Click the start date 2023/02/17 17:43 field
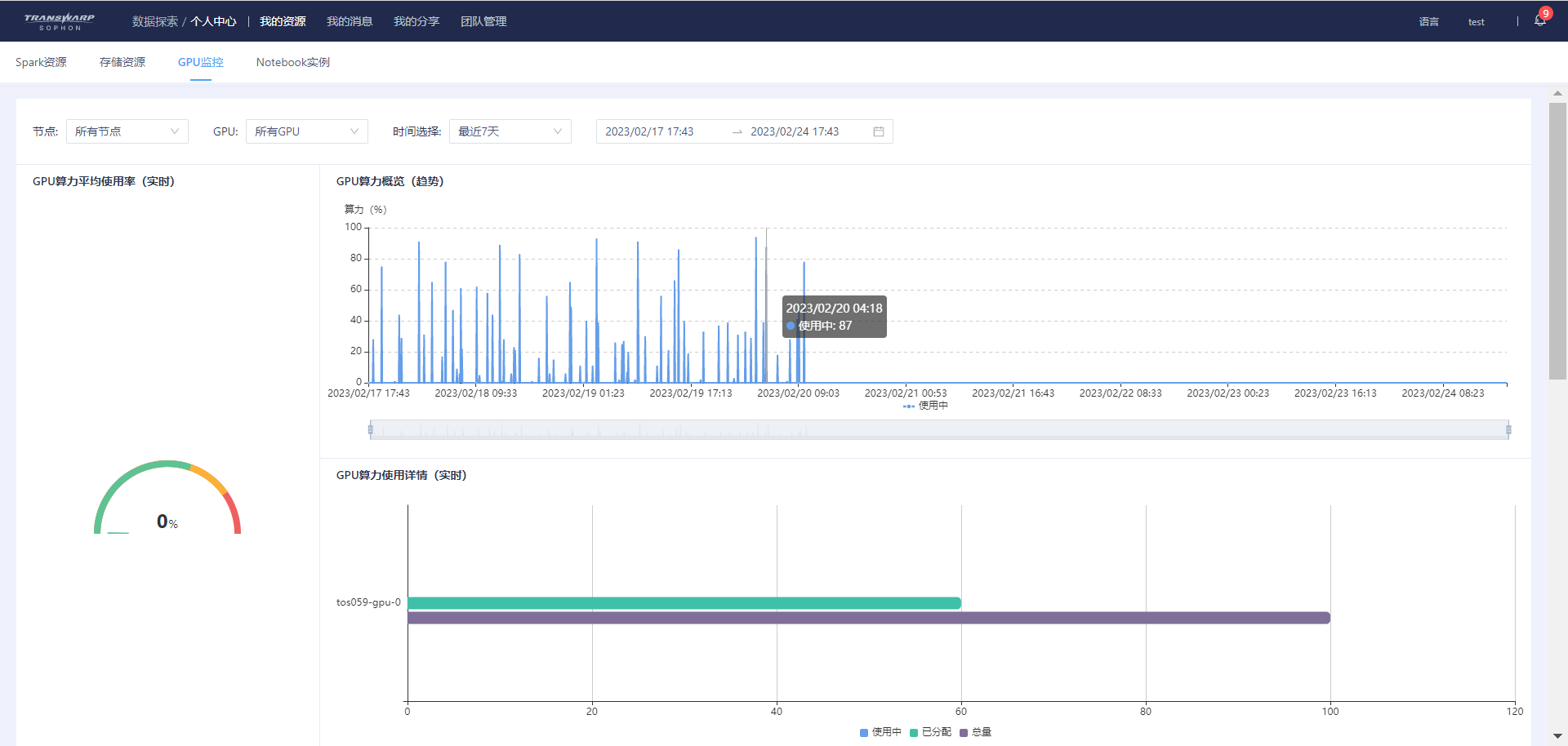The height and width of the screenshot is (746, 1568). pyautogui.click(x=649, y=131)
